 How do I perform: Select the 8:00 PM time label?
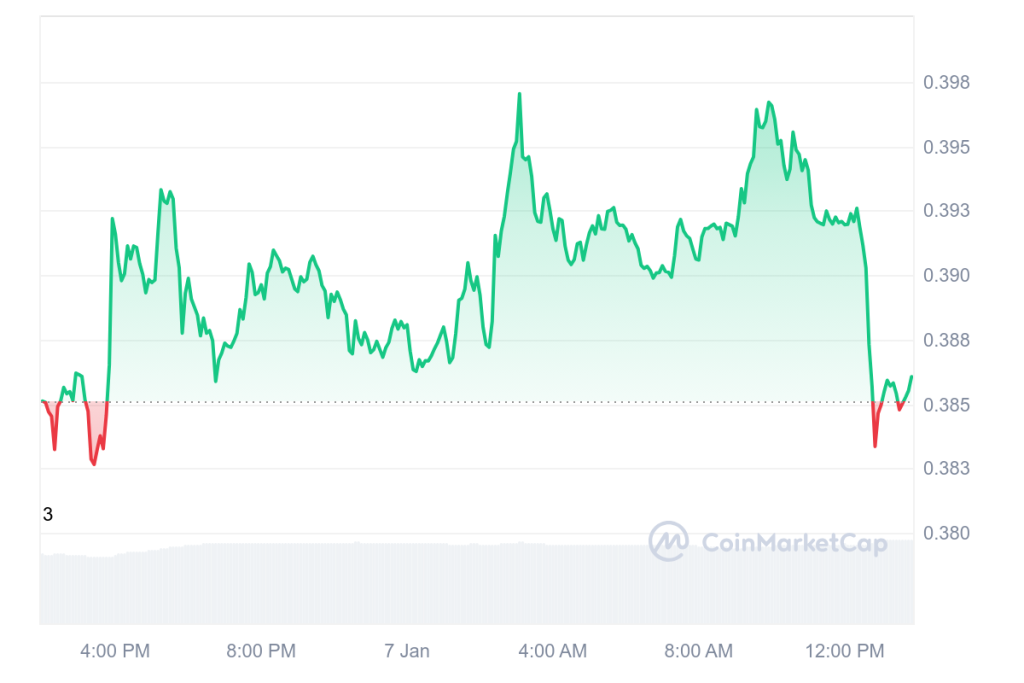click(261, 651)
